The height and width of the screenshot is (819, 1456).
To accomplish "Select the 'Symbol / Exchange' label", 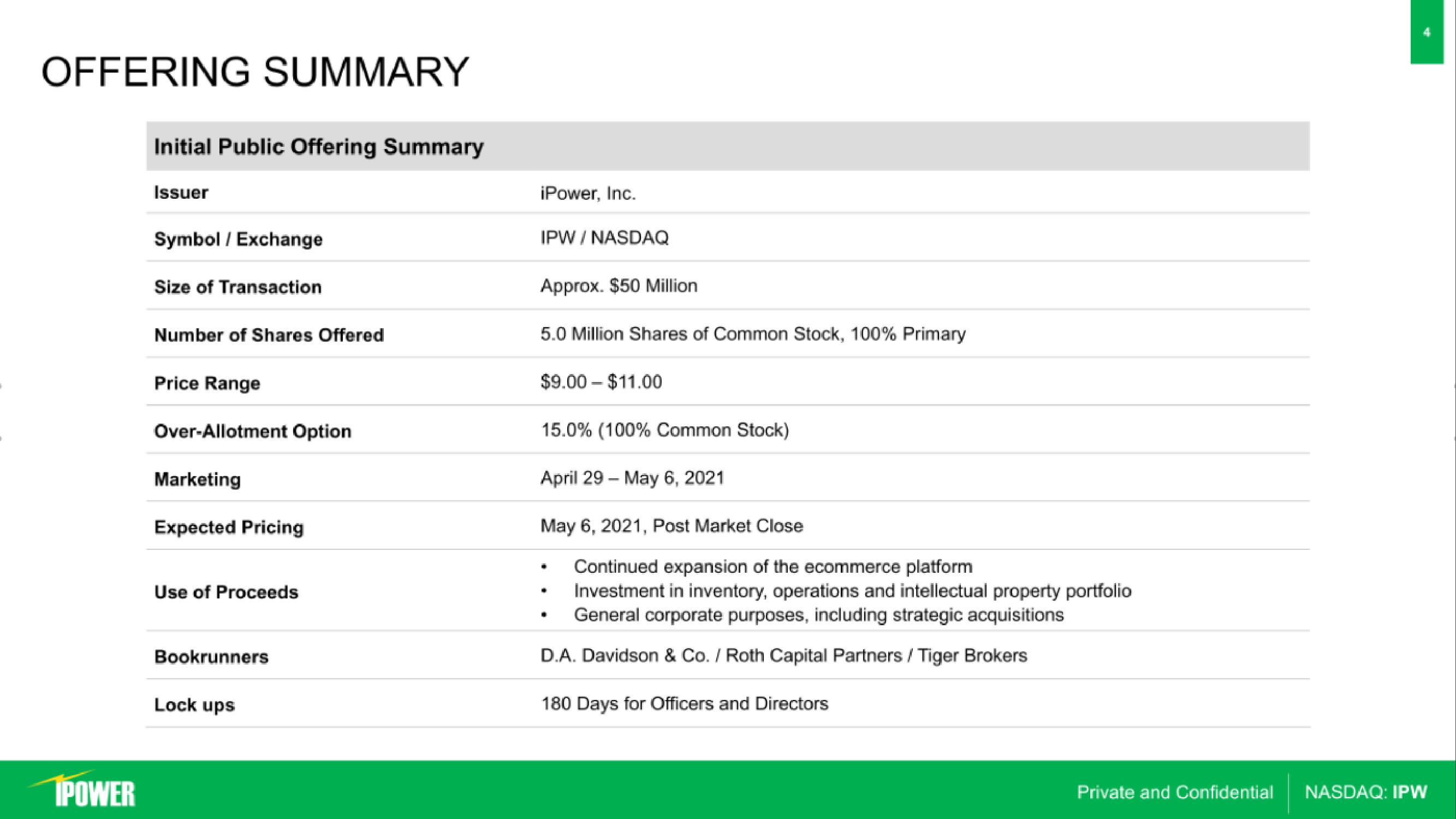I will (239, 240).
